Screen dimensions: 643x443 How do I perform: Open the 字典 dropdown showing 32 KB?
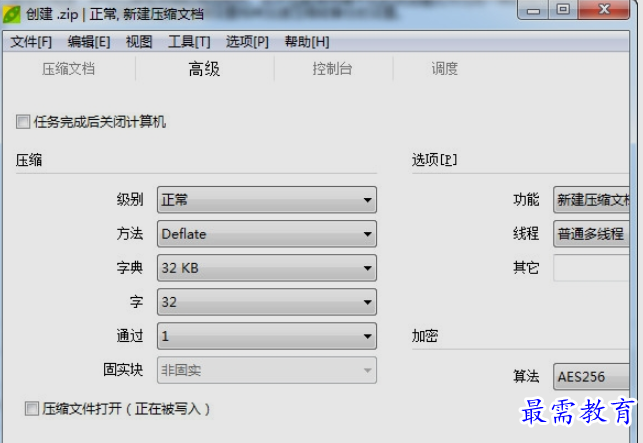click(x=267, y=268)
